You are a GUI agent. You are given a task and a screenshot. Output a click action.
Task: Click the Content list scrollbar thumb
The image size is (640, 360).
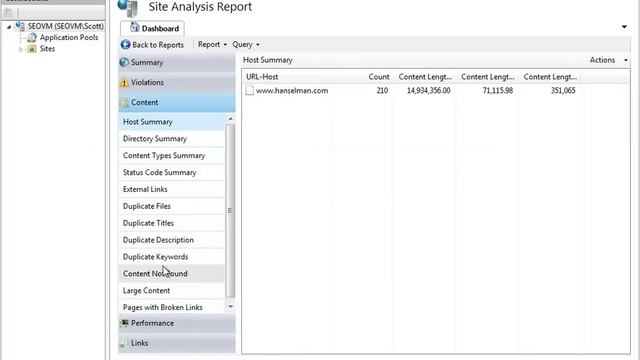pyautogui.click(x=230, y=211)
